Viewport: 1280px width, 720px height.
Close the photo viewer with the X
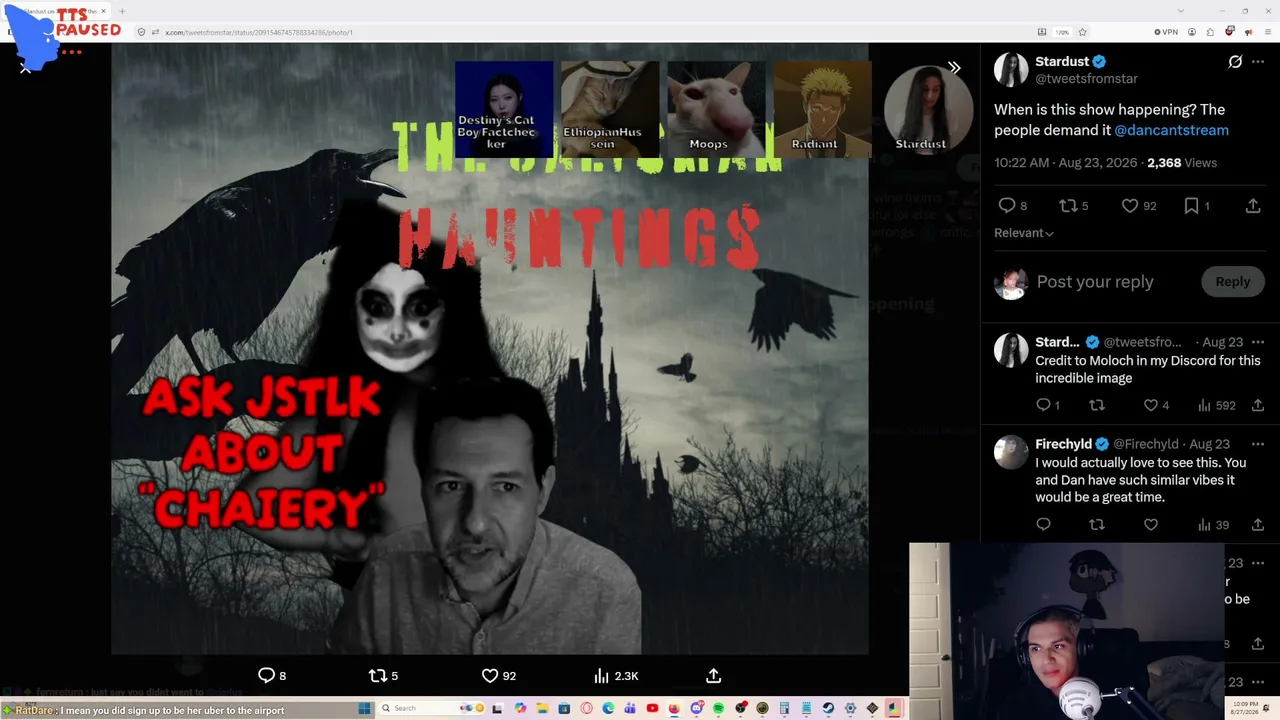pyautogui.click(x=25, y=68)
